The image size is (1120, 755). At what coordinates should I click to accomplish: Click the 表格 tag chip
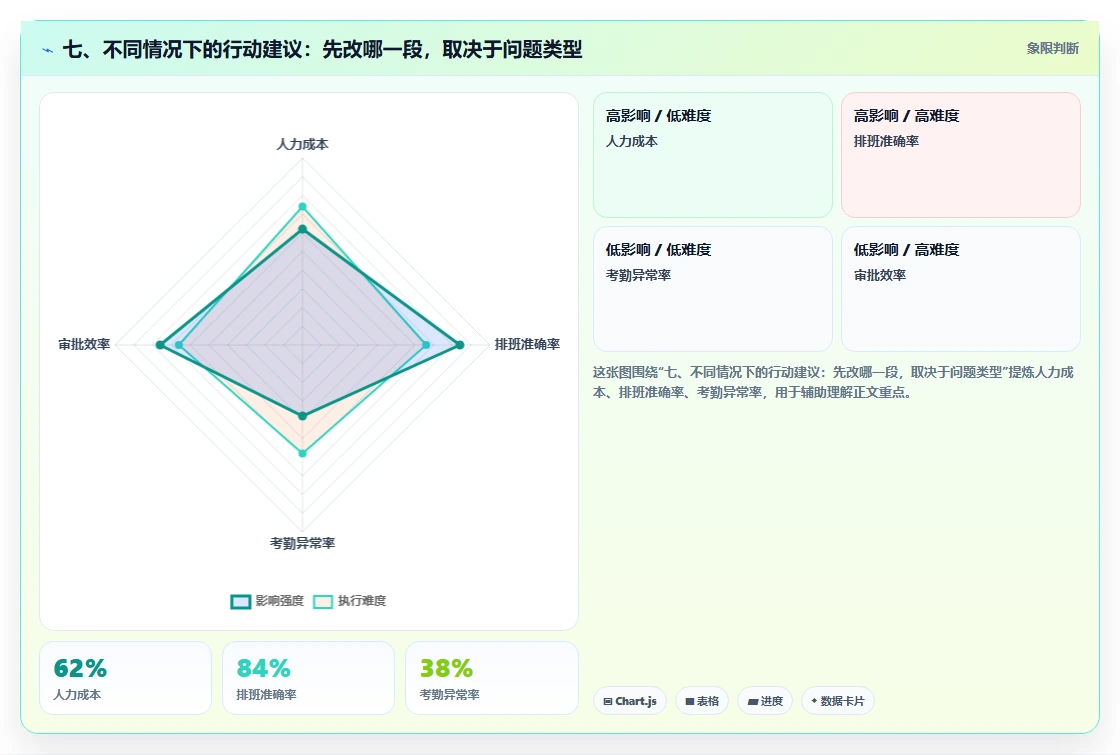(702, 701)
